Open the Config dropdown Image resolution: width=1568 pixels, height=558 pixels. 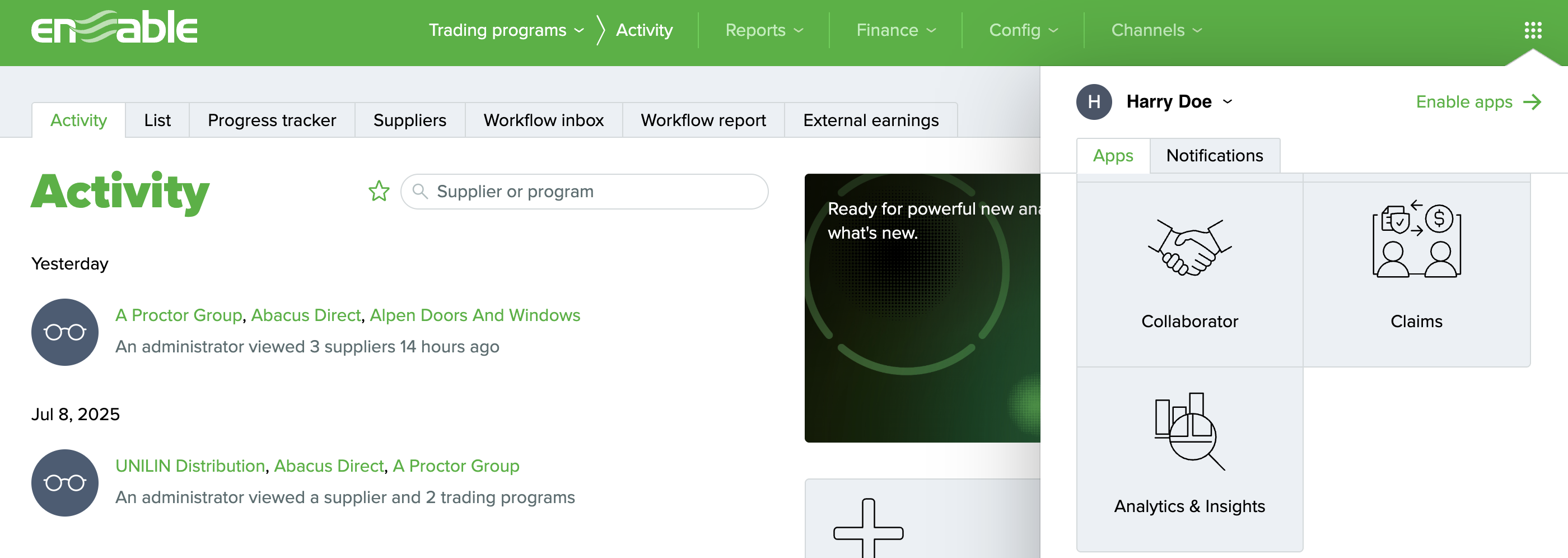point(1023,30)
